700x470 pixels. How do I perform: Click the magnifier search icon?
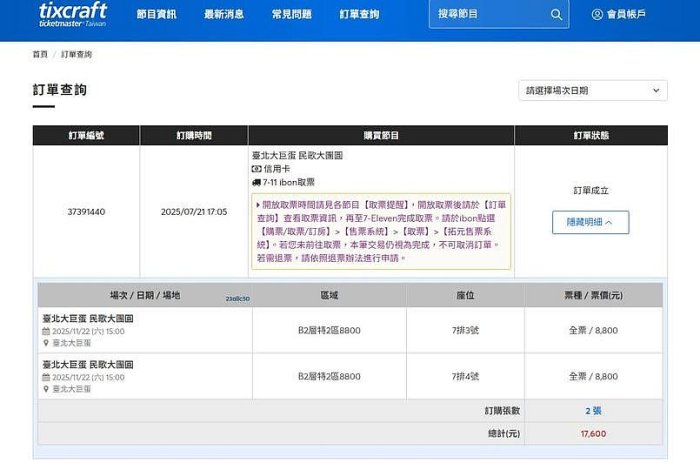click(557, 14)
